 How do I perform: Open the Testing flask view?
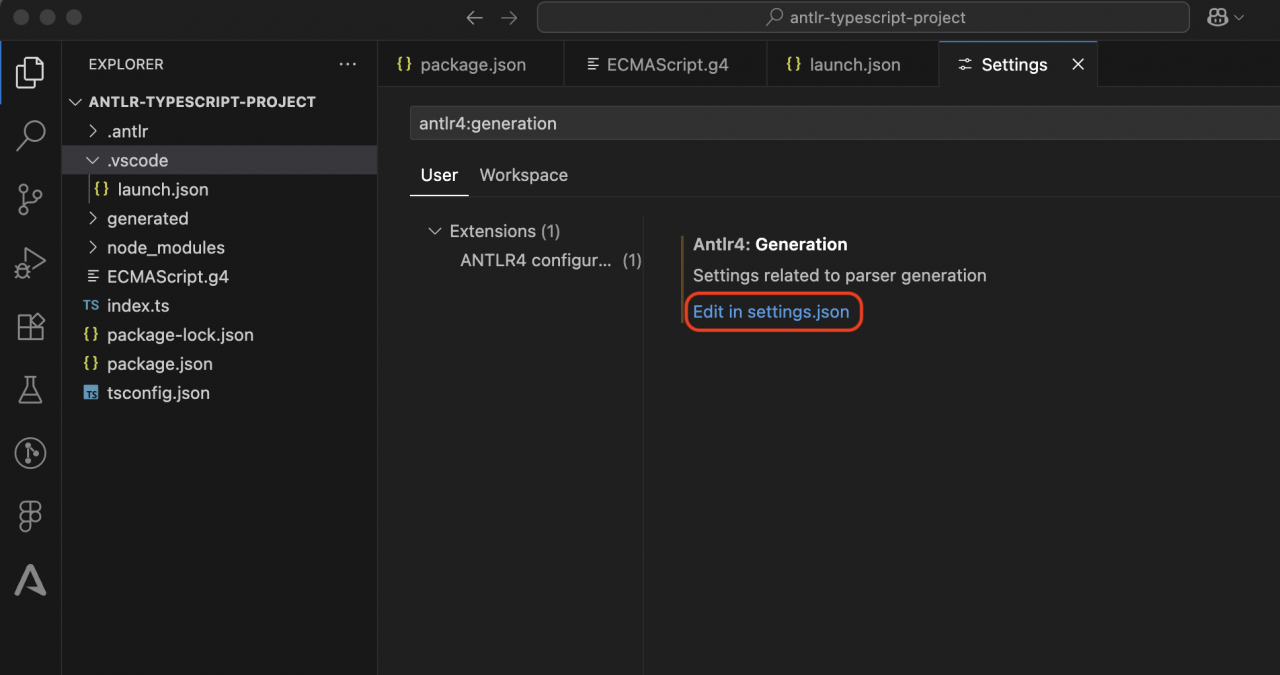tap(30, 390)
